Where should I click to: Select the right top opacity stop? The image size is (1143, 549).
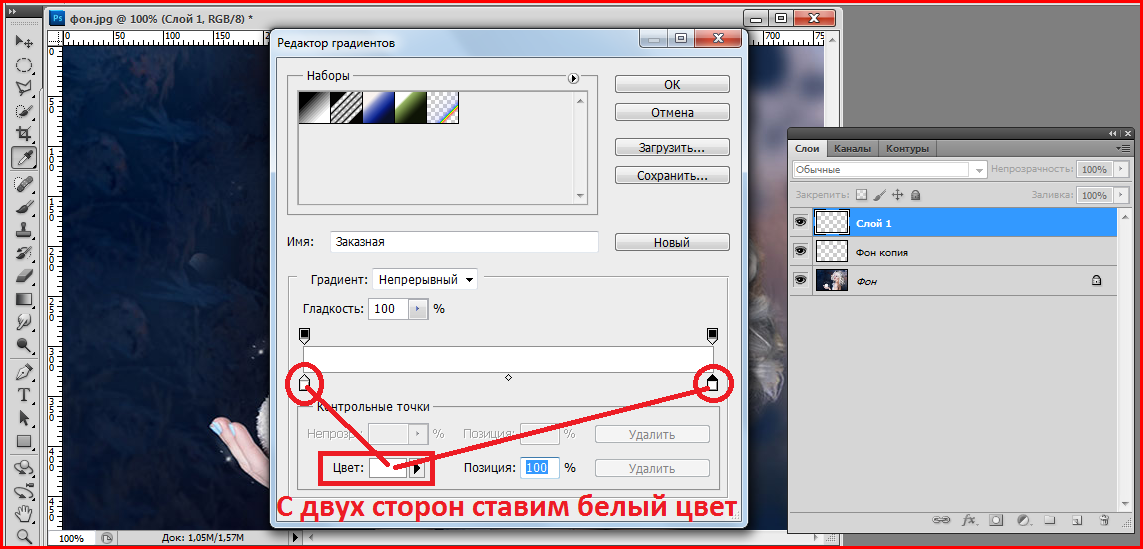(x=713, y=335)
